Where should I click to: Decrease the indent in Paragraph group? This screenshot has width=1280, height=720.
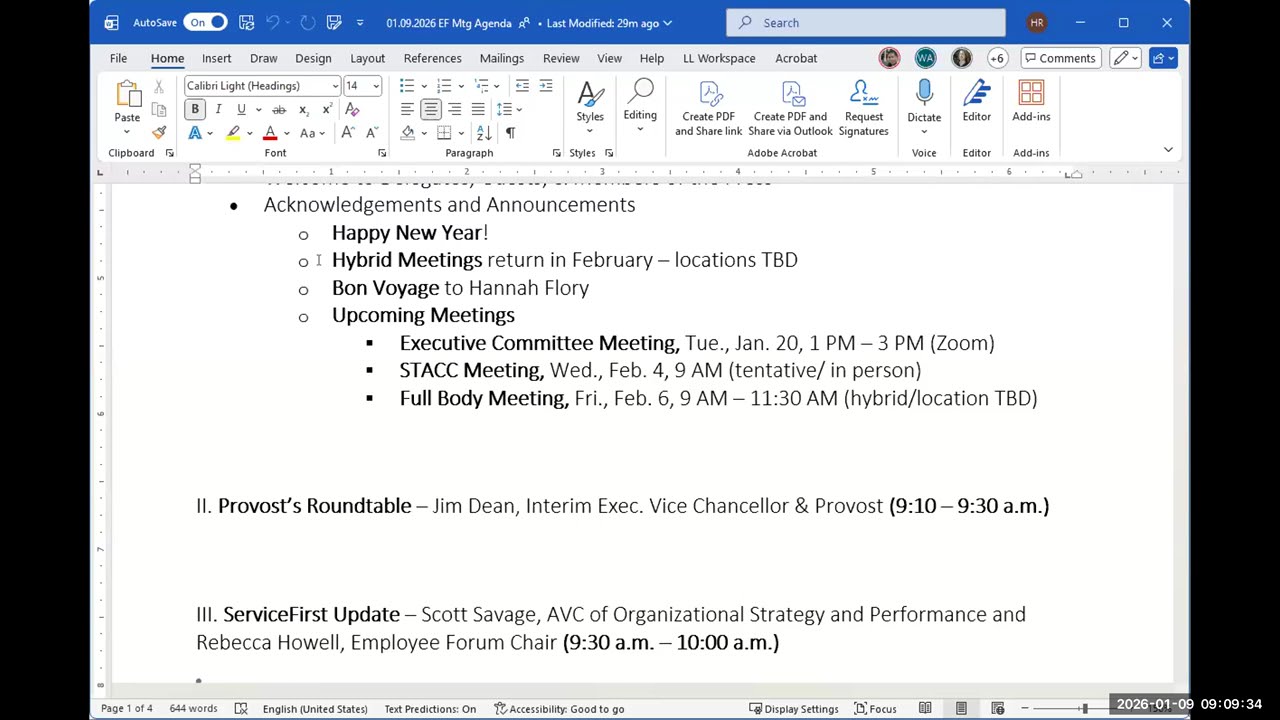tap(522, 86)
